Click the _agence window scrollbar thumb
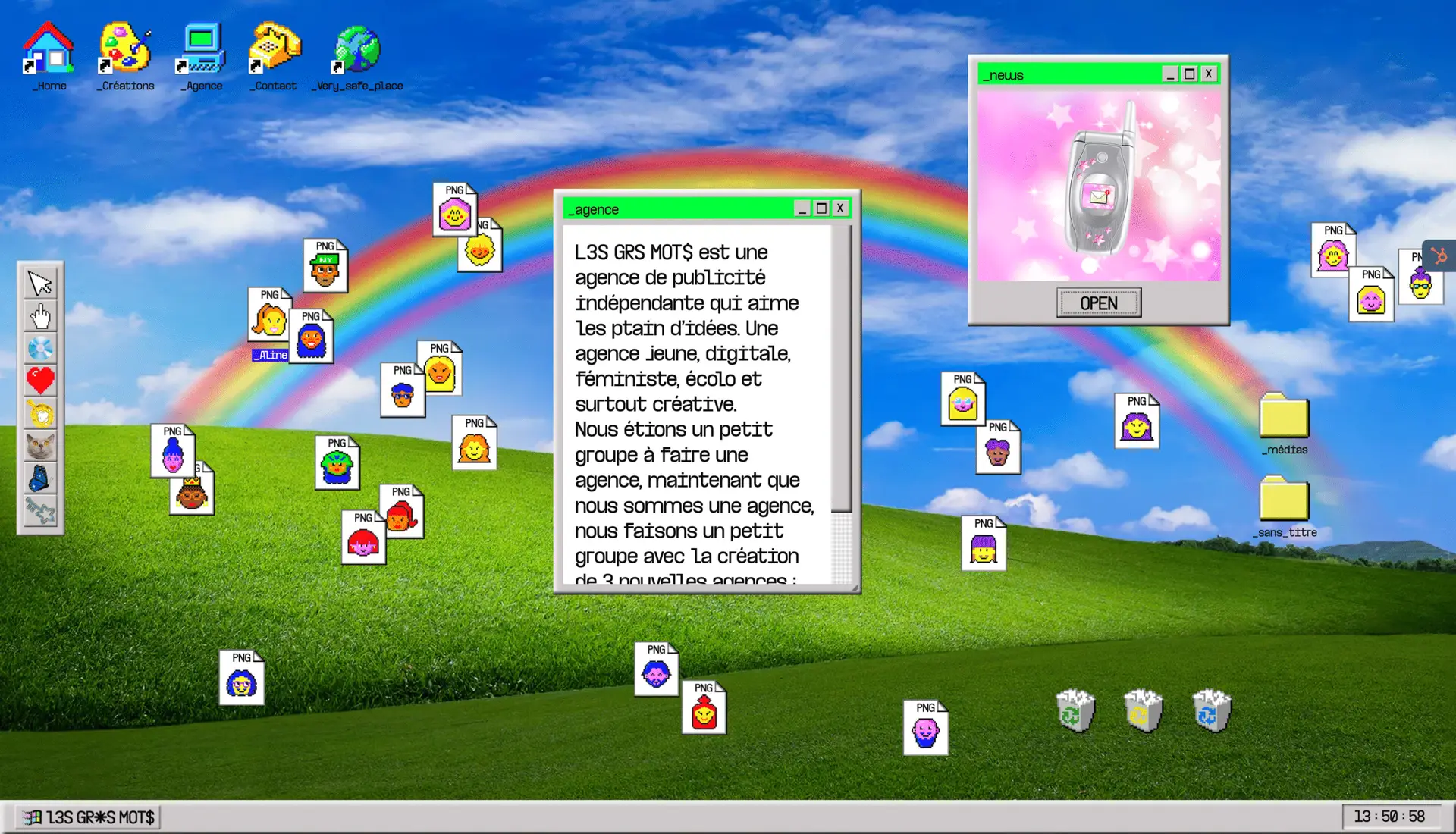 [841, 368]
